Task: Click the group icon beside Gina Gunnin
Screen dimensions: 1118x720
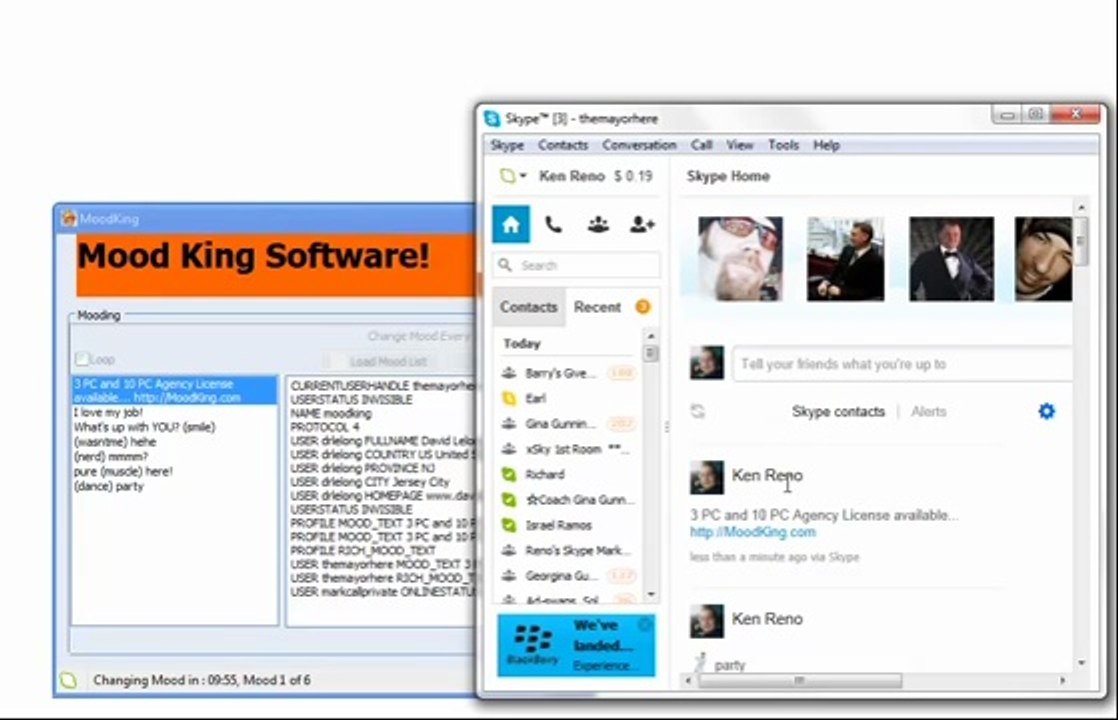Action: click(x=509, y=423)
